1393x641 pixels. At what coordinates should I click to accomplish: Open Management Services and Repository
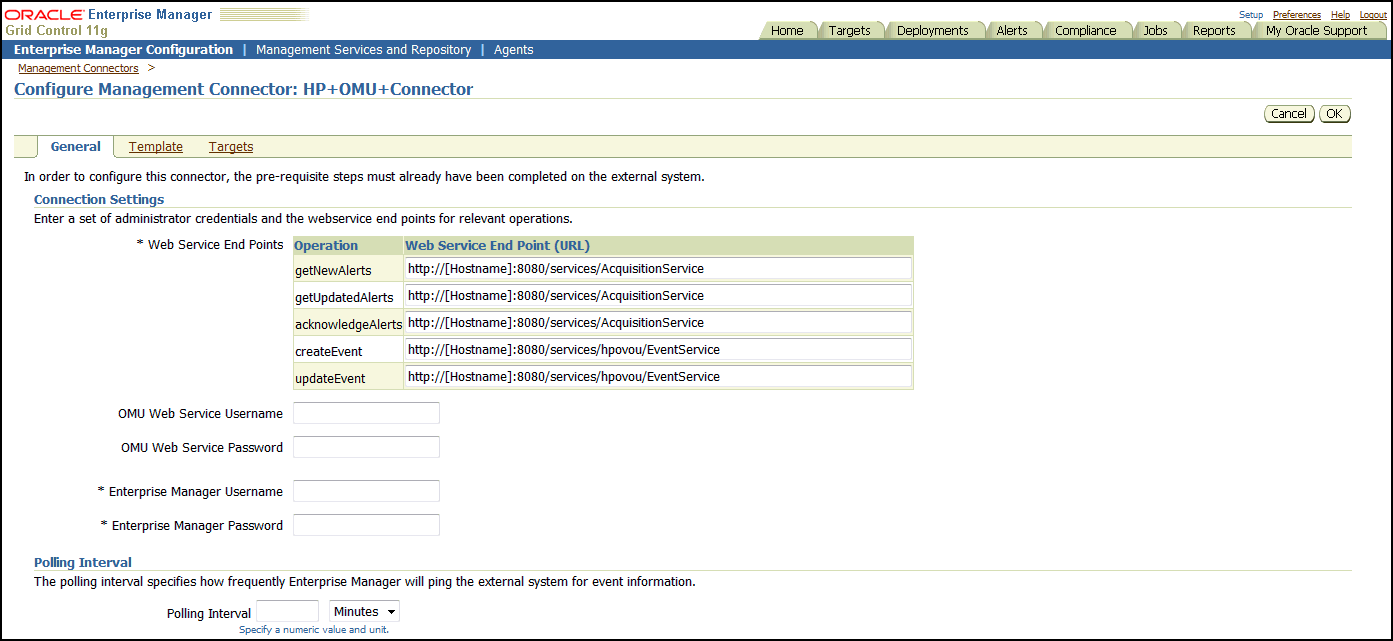click(x=363, y=50)
